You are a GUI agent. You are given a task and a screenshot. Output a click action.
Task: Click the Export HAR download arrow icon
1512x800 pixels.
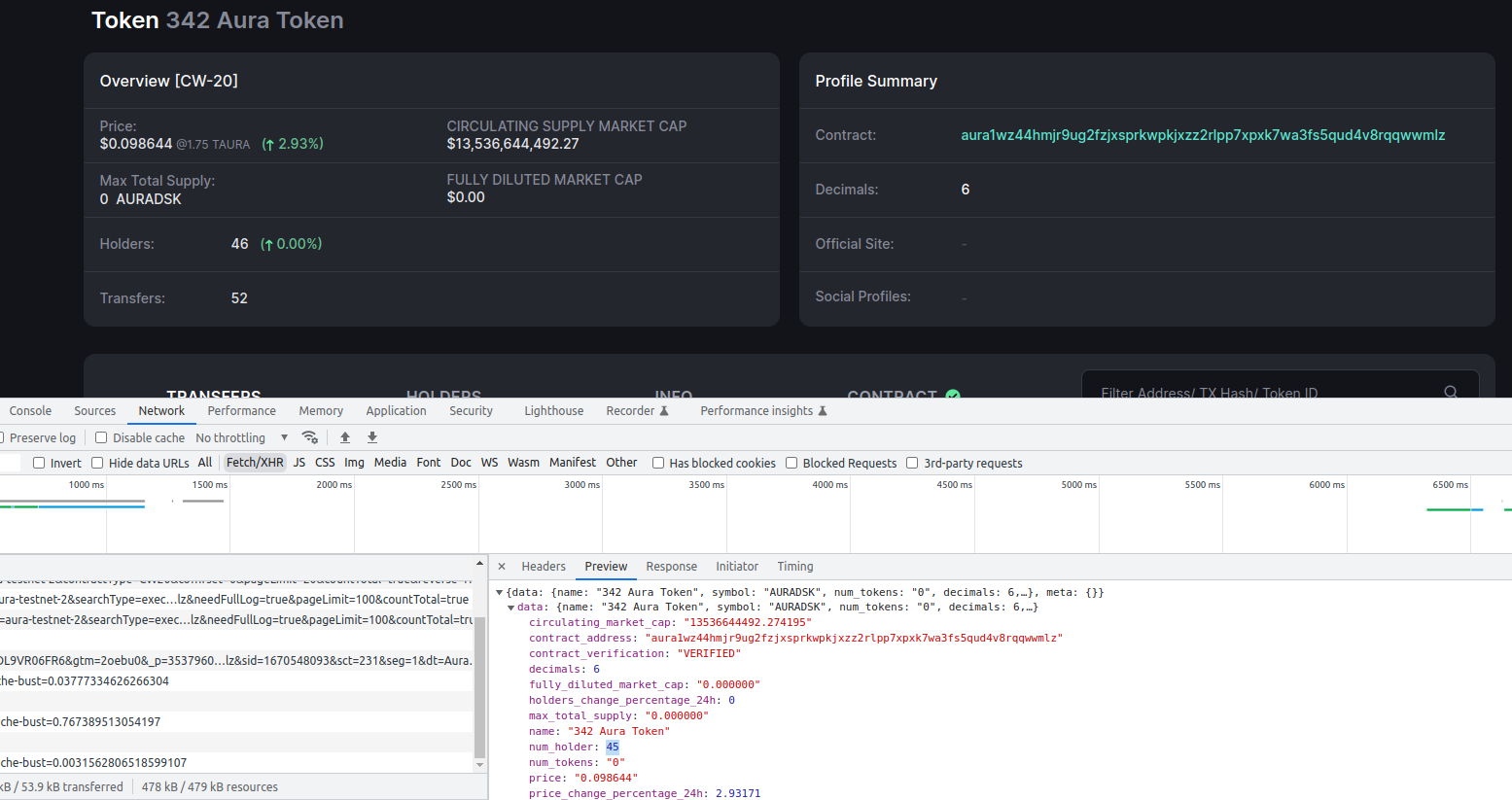(x=372, y=437)
